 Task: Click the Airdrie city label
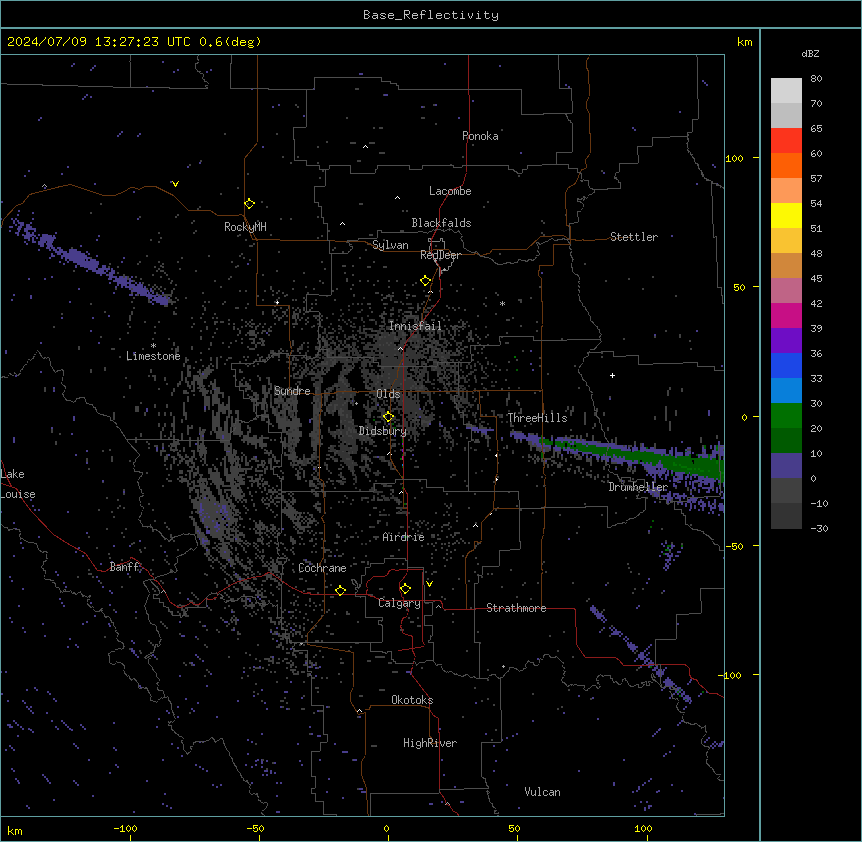[x=403, y=537]
